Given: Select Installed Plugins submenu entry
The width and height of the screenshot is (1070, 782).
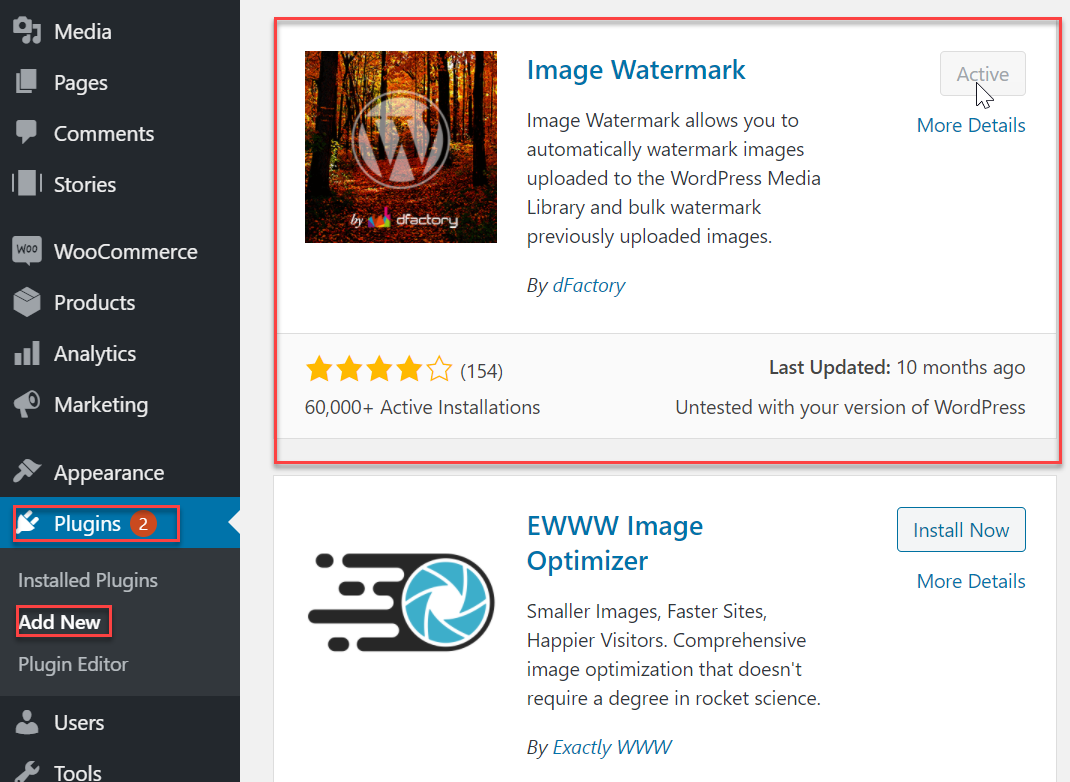Looking at the screenshot, I should (88, 580).
